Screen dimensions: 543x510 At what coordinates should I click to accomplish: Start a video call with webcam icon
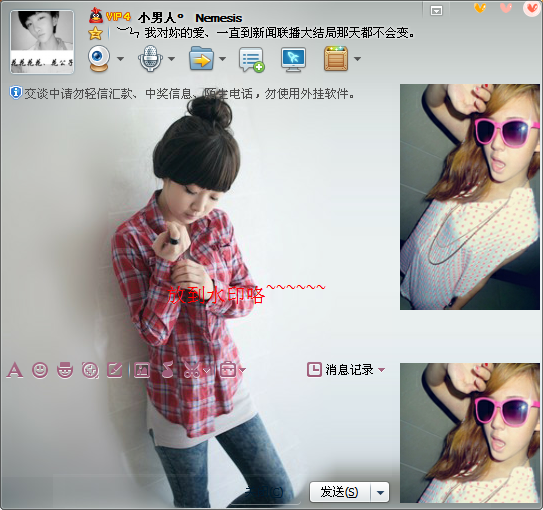(x=99, y=59)
